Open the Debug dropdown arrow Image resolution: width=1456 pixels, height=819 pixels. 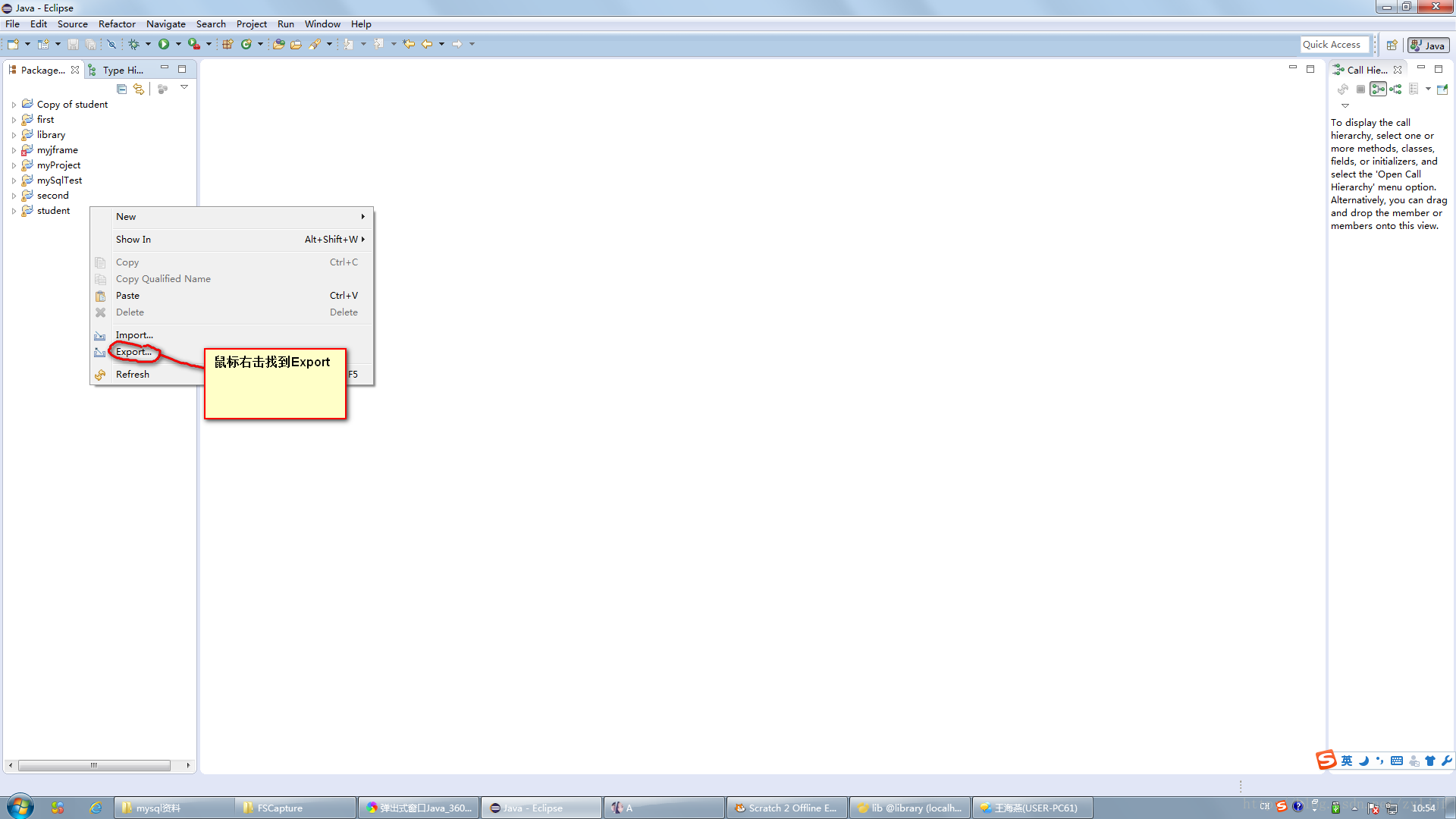148,44
